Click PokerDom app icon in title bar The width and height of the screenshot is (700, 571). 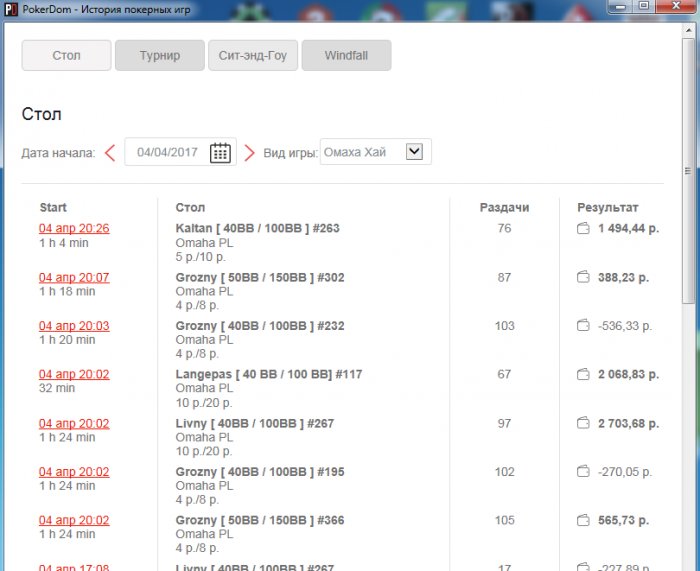point(10,9)
